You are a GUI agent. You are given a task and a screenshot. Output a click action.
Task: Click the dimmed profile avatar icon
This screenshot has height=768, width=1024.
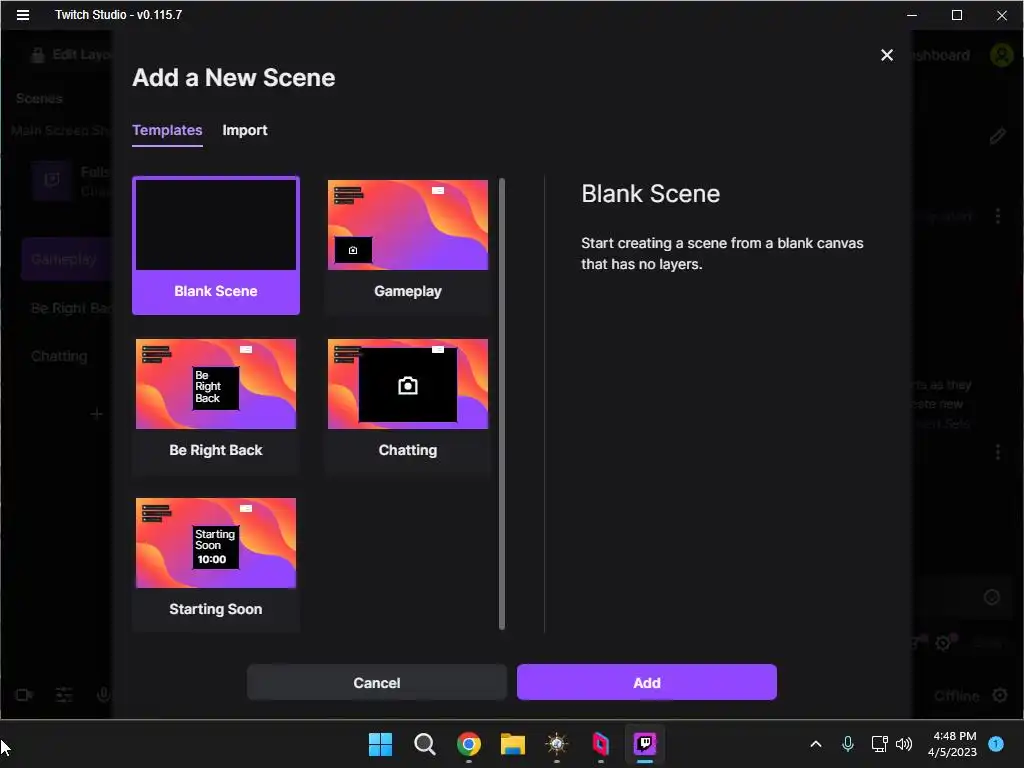[x=1001, y=56]
